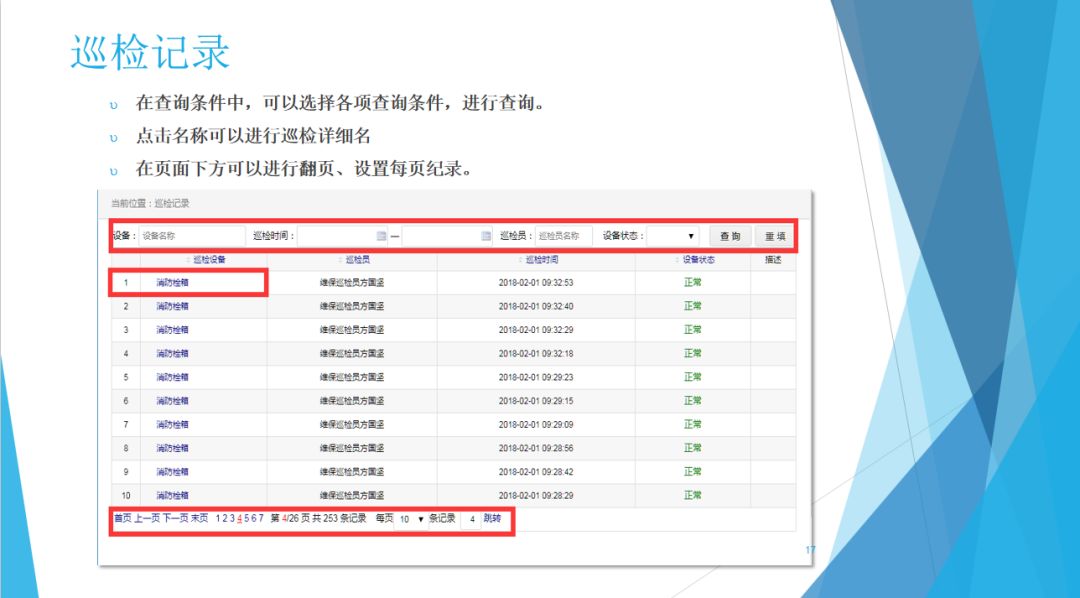Click 正常 status in row 10
Viewport: 1080px width, 598px height.
click(693, 495)
